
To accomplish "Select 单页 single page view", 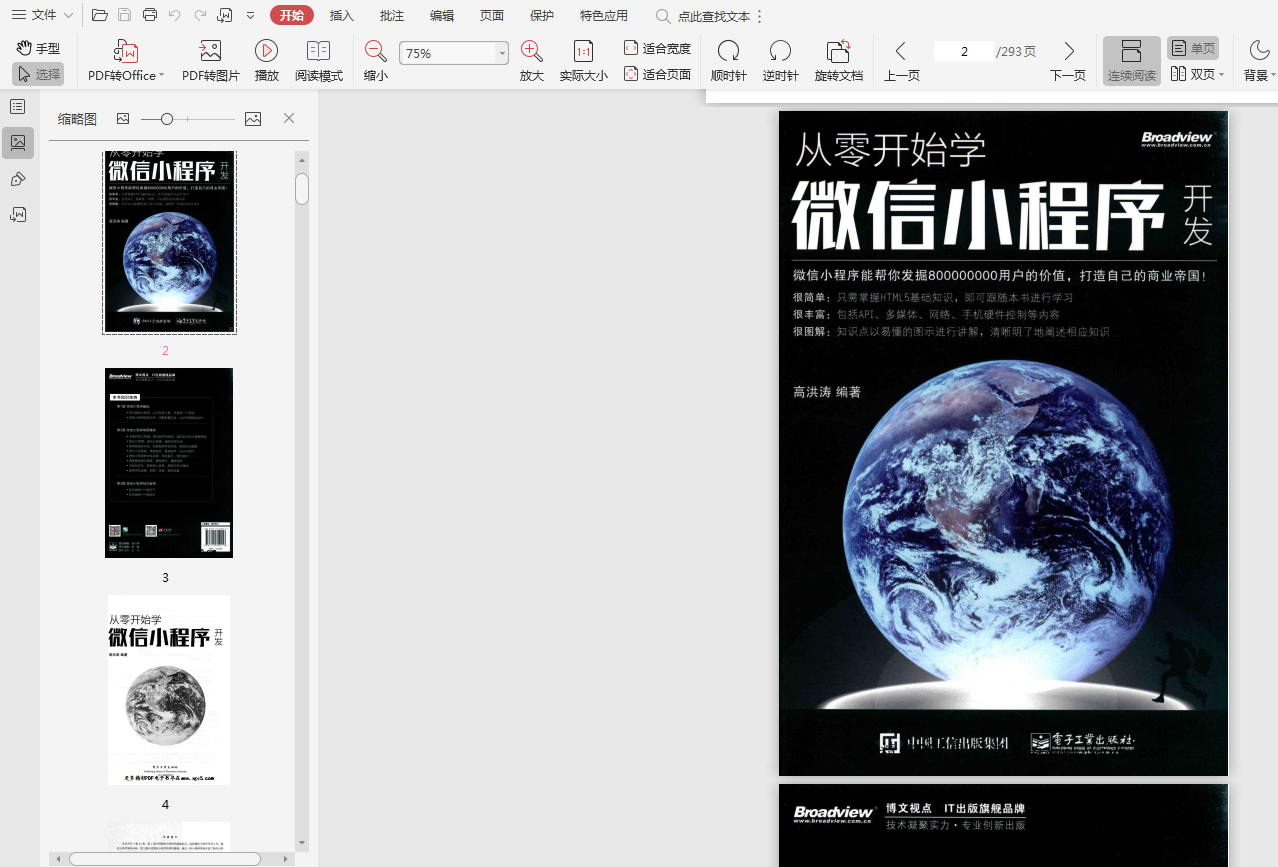I will tap(1193, 48).
